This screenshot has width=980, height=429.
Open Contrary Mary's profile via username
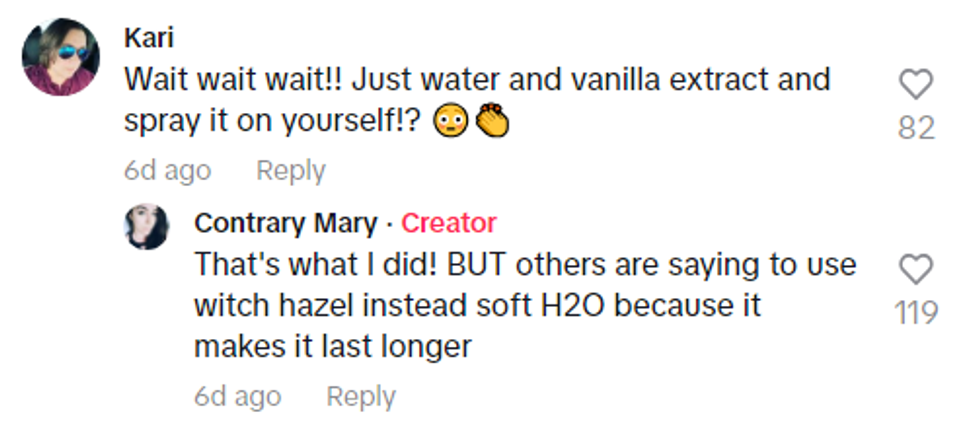285,223
